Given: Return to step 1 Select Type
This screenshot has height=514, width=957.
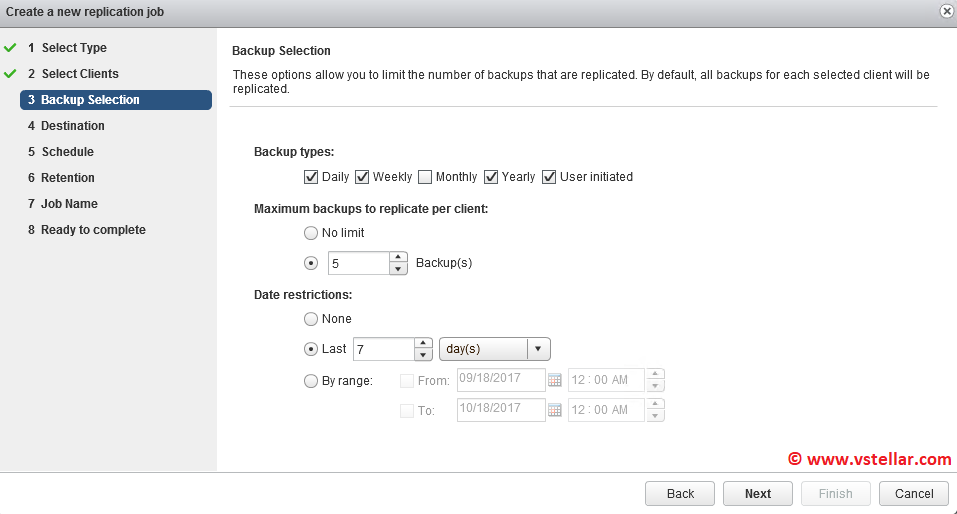Looking at the screenshot, I should pos(73,48).
